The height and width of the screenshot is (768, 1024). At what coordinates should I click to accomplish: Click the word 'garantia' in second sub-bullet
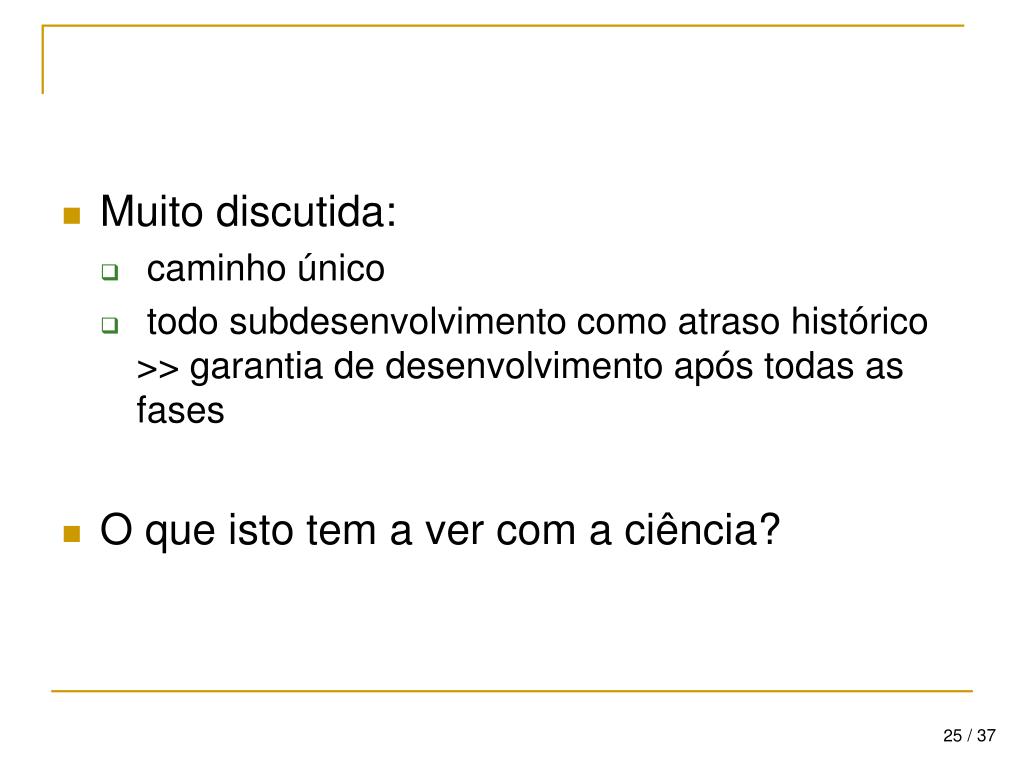click(x=256, y=366)
